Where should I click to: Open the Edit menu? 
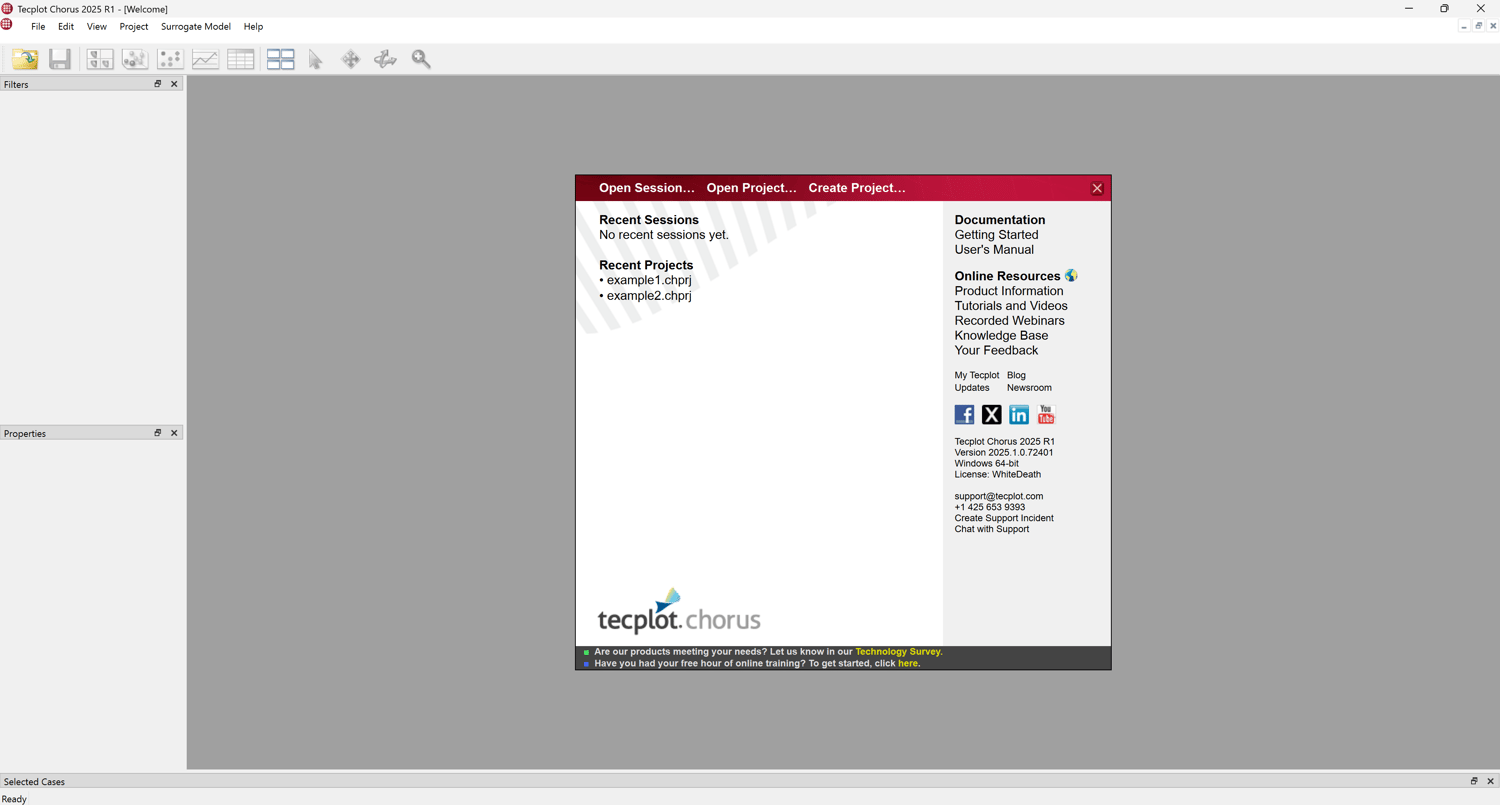point(66,27)
